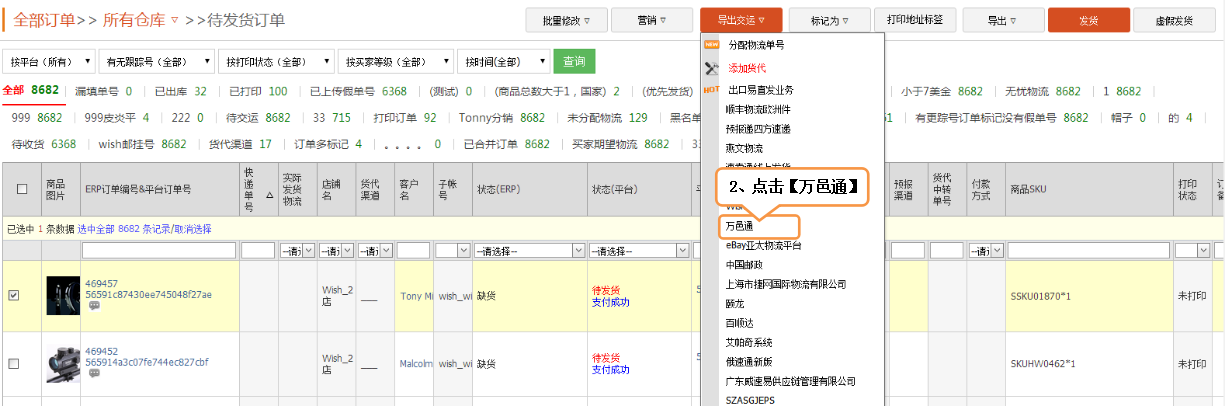Toggle the select-all checkbox in table header
This screenshot has height=412, width=1228.
(x=22, y=189)
